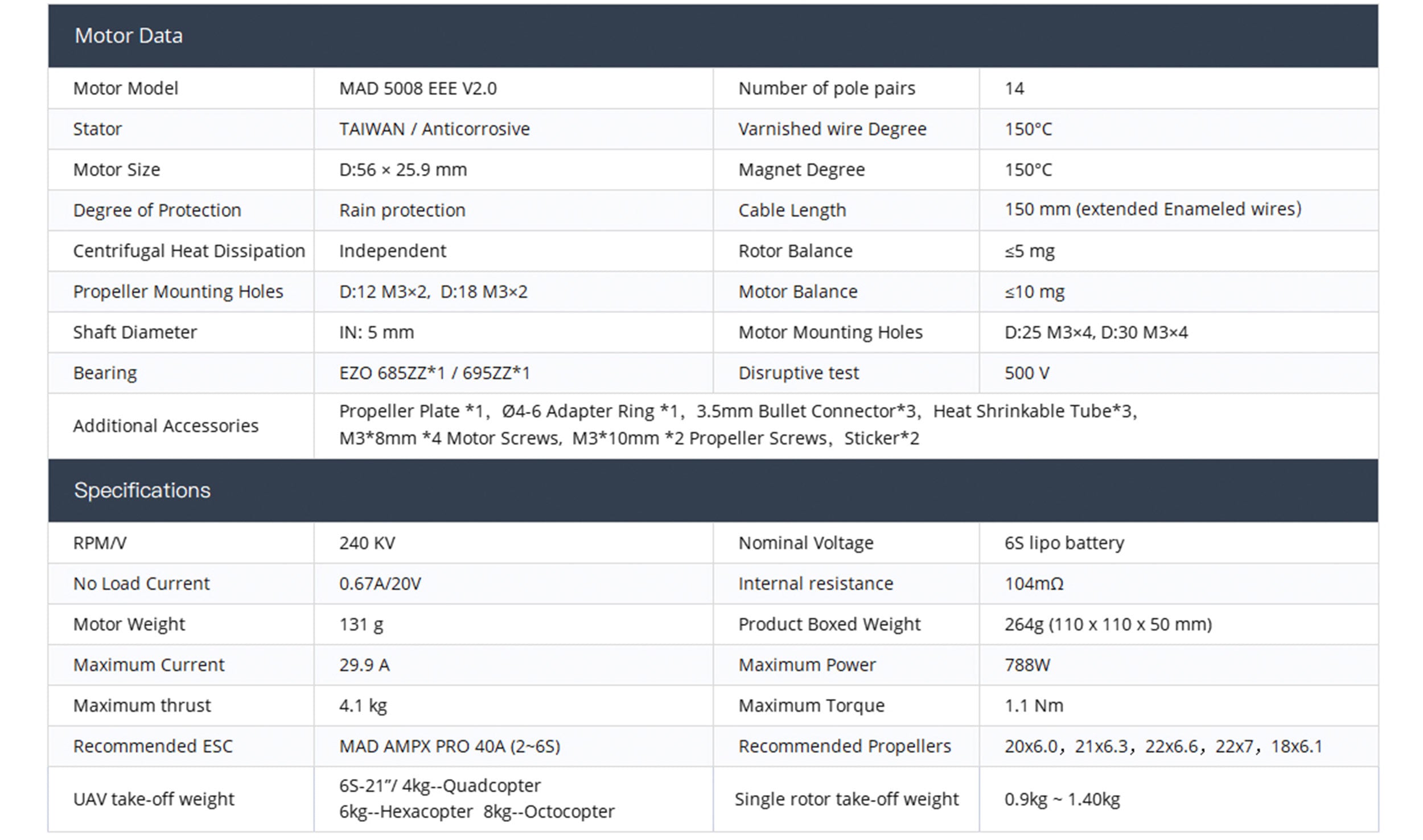Select the Single rotor take-off weight value
1423x840 pixels.
(x=1062, y=800)
